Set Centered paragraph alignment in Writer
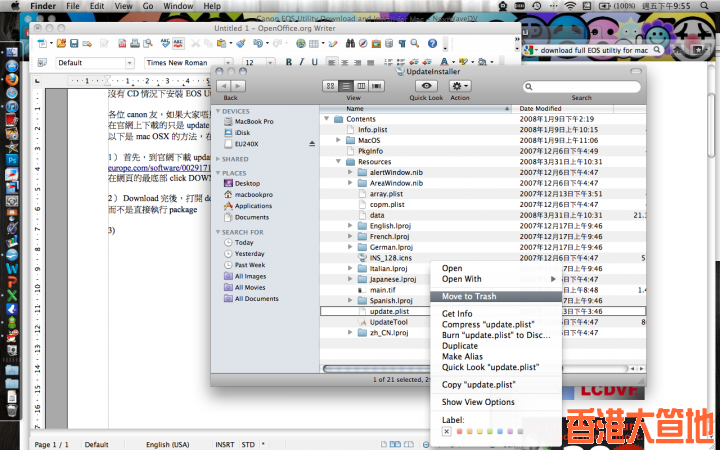720x450 pixels. click(344, 62)
